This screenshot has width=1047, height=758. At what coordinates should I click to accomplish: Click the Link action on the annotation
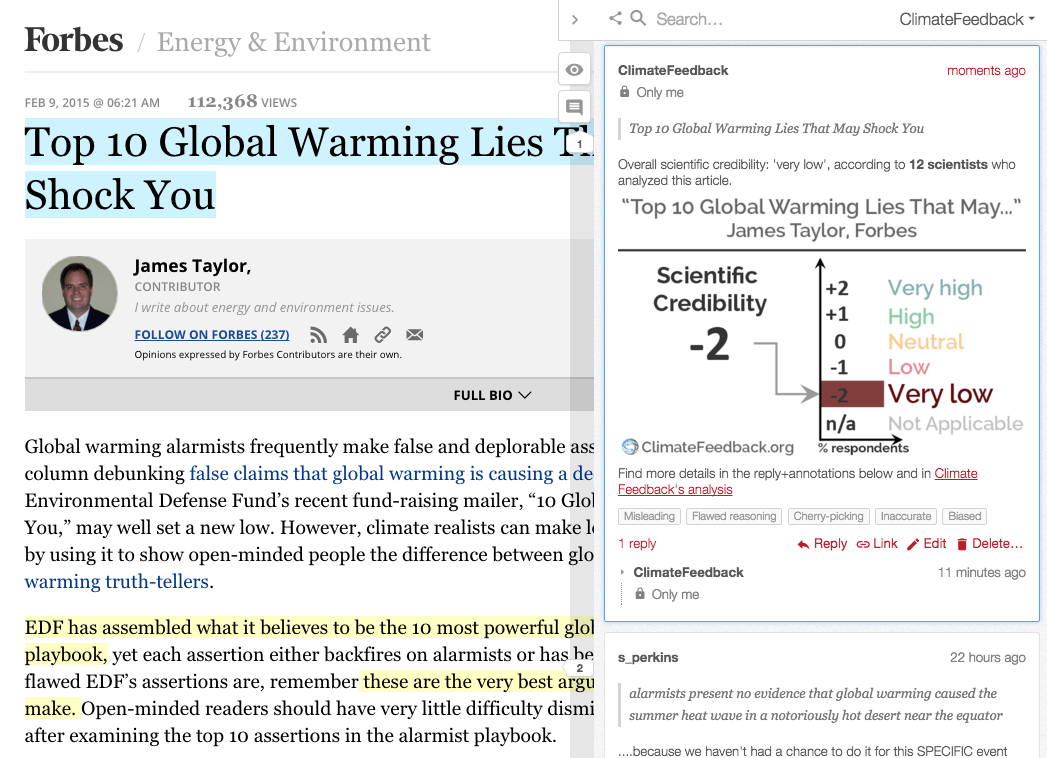877,544
